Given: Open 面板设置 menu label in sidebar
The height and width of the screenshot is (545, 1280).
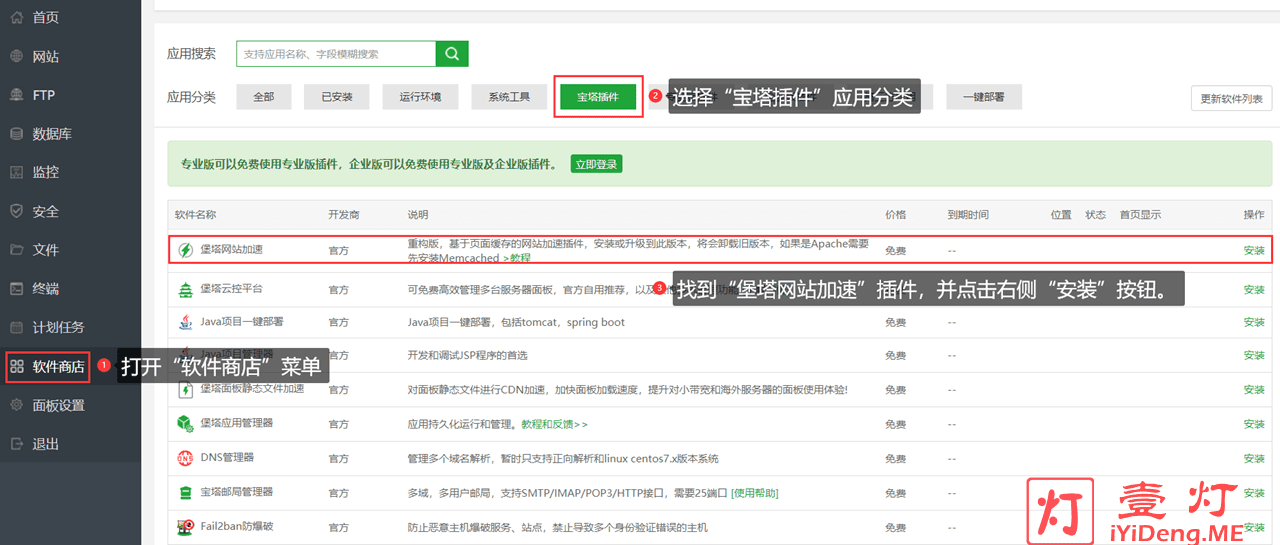Looking at the screenshot, I should pos(59,405).
